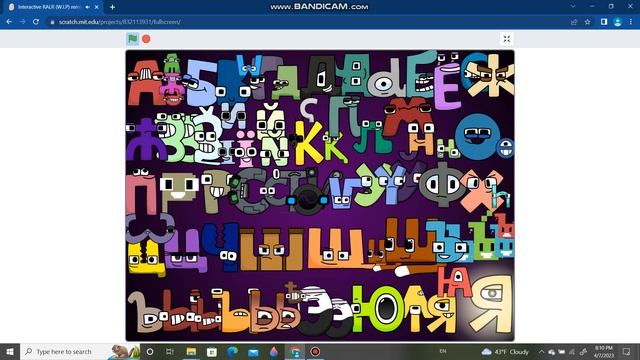Show hidden system tray icons

[x=541, y=351]
